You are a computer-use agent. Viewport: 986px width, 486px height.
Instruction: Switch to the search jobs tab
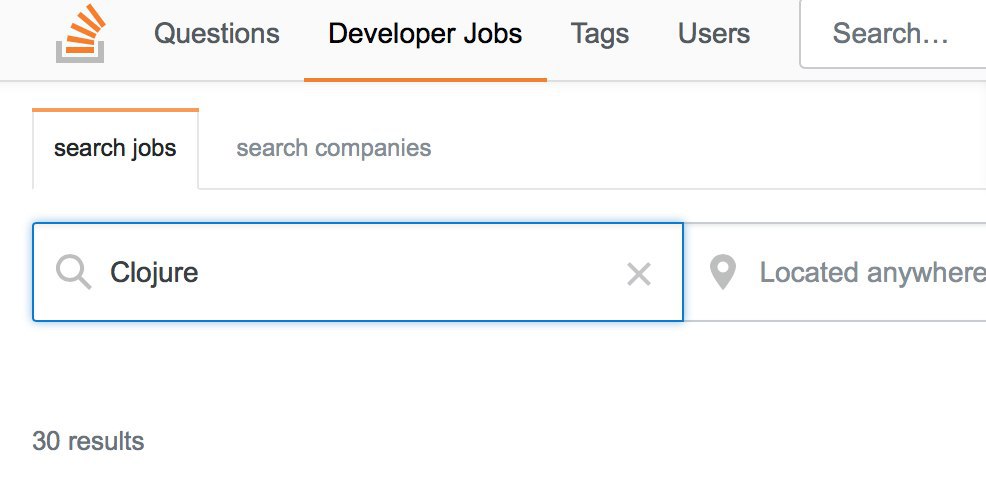point(115,148)
